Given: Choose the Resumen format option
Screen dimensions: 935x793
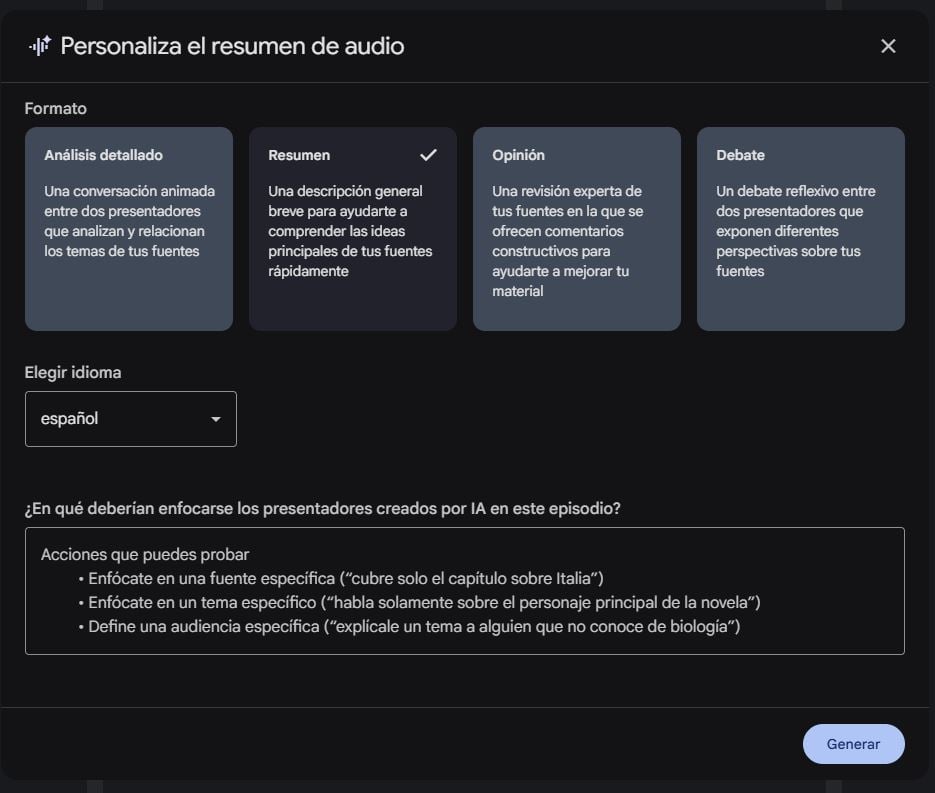Looking at the screenshot, I should pyautogui.click(x=353, y=229).
